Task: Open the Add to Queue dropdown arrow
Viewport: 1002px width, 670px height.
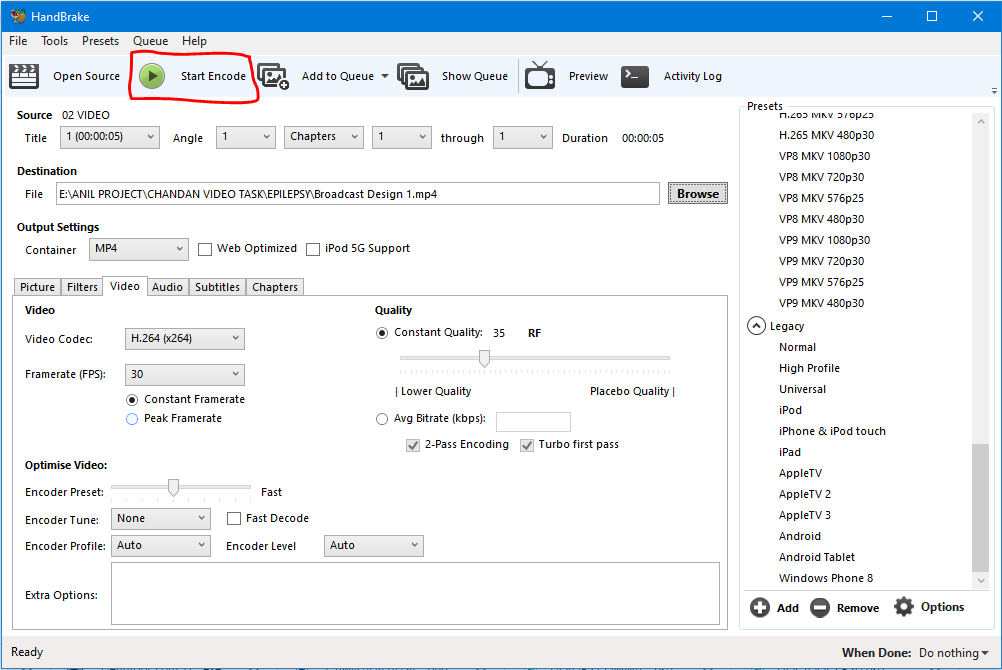Action: [385, 76]
